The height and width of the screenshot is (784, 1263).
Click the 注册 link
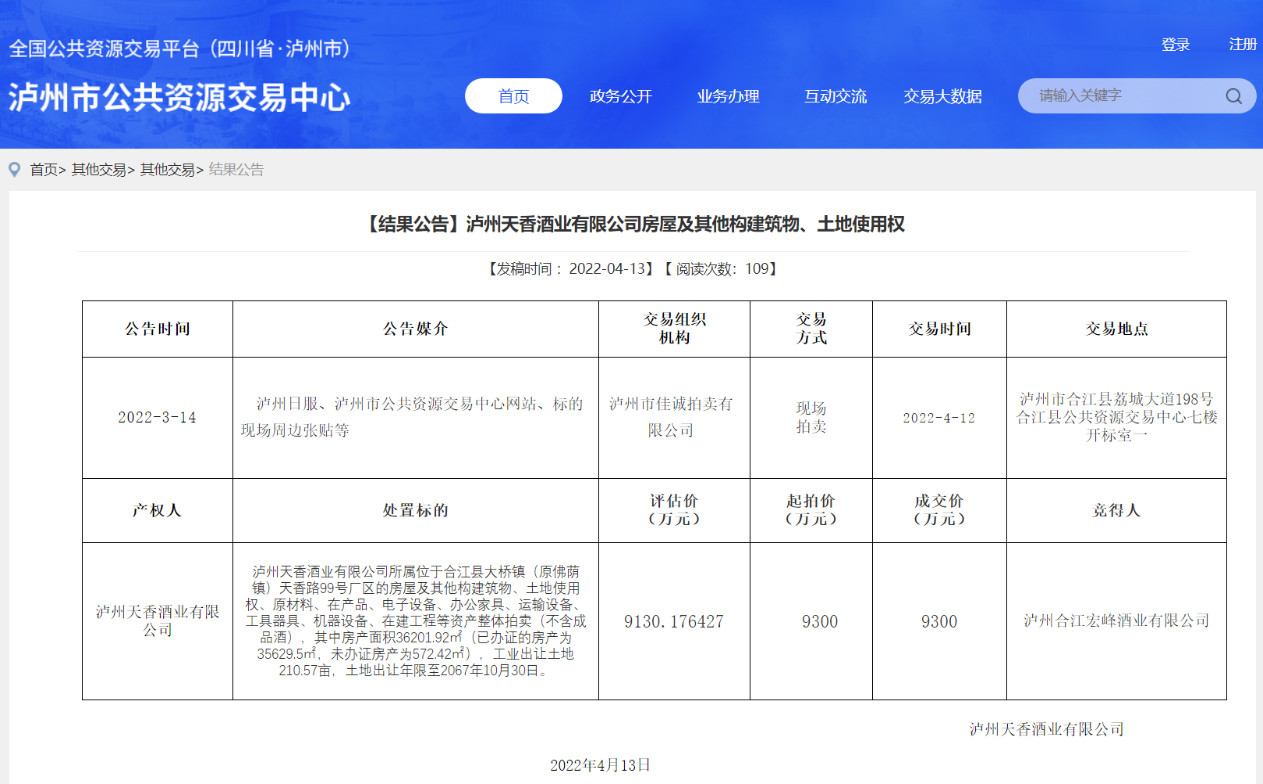click(1243, 45)
